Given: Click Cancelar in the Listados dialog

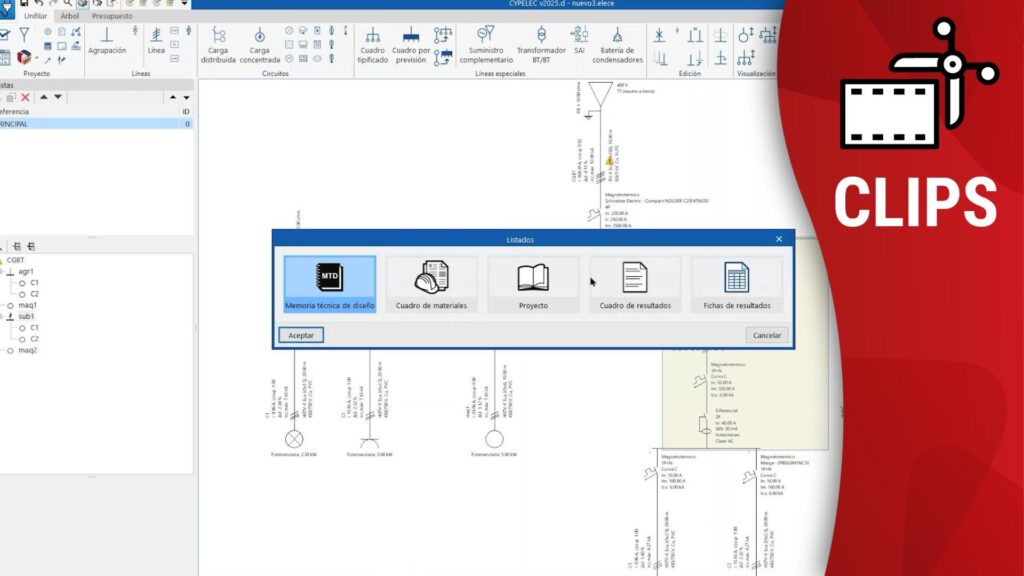Looking at the screenshot, I should click(x=766, y=335).
